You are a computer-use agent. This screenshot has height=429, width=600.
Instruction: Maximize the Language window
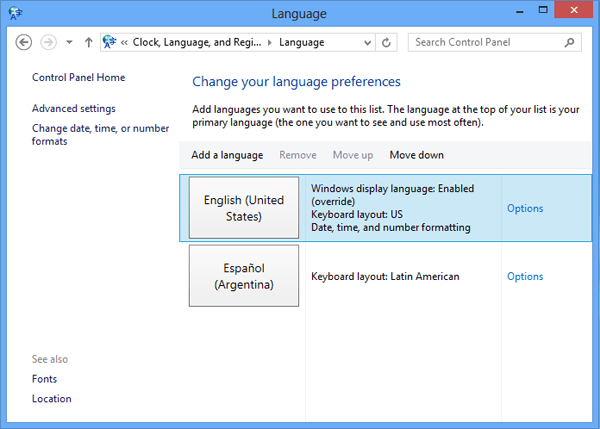(x=543, y=10)
